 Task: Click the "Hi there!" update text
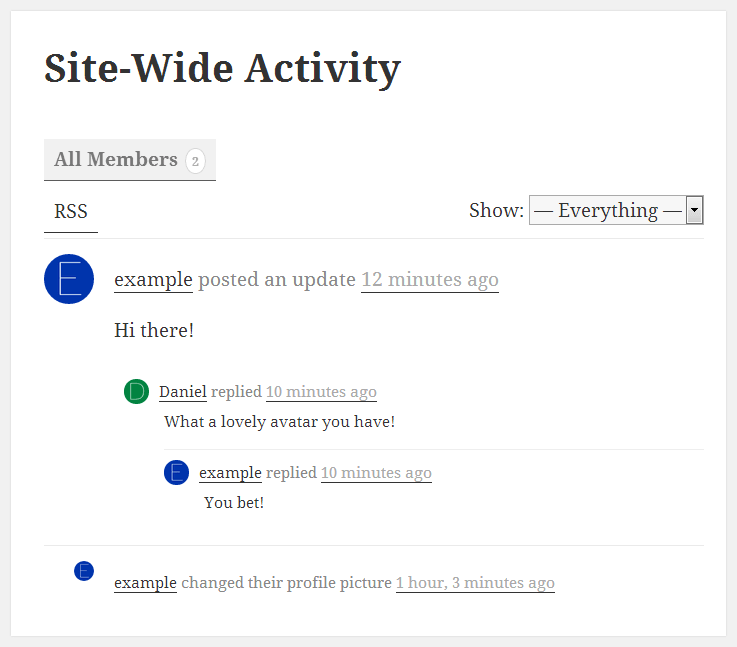pyautogui.click(x=154, y=330)
